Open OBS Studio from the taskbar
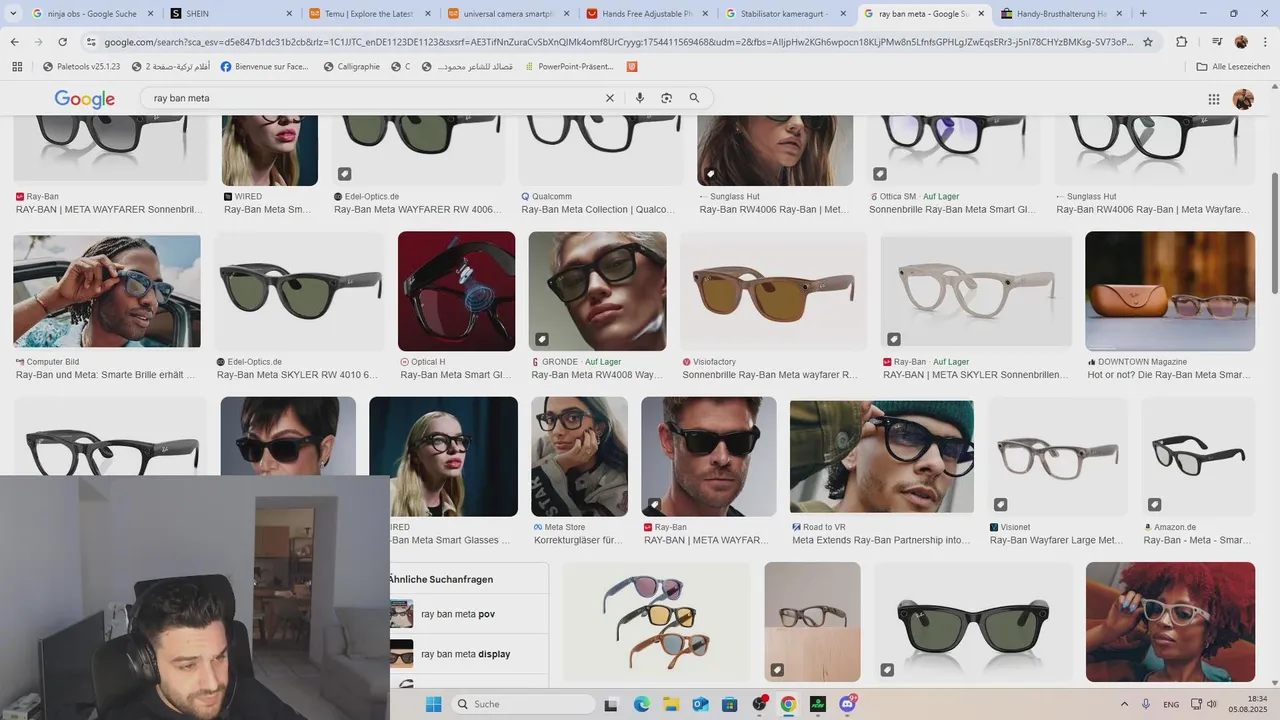 click(759, 704)
